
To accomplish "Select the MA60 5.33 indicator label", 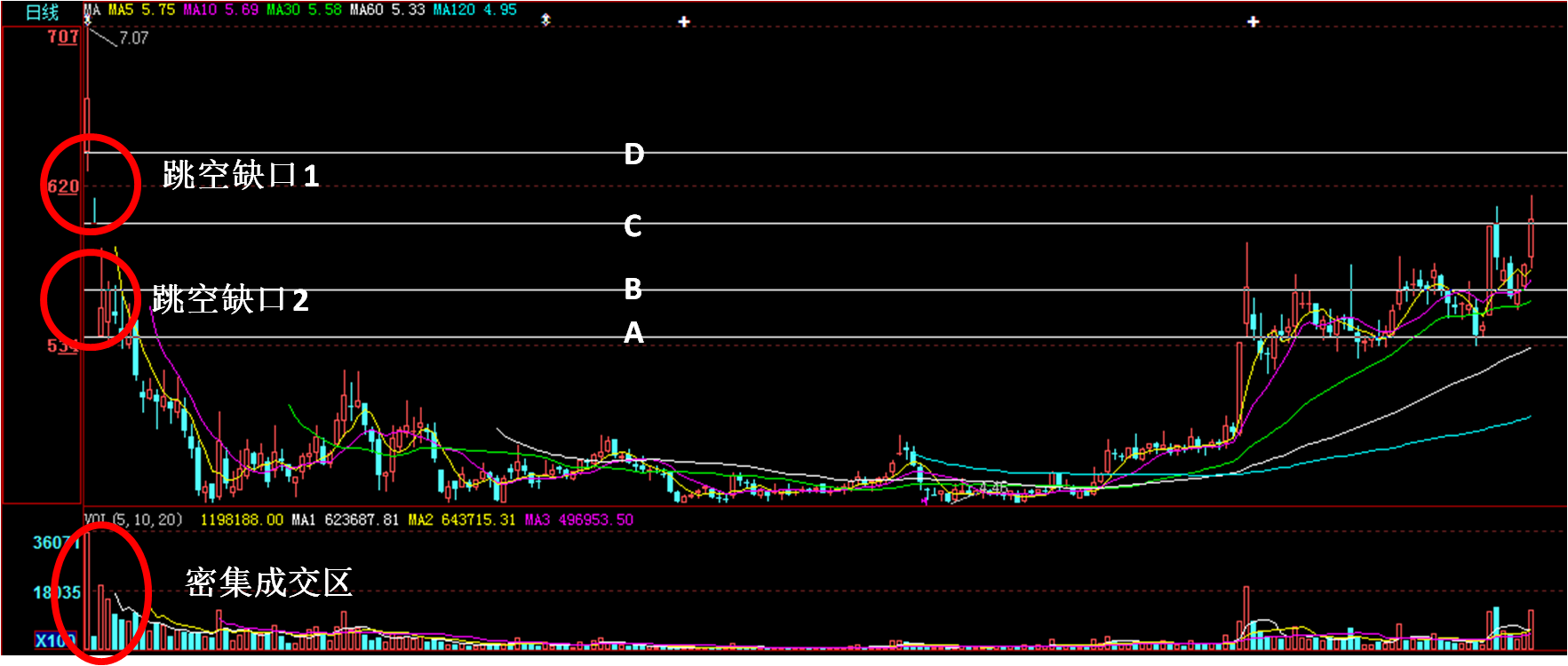I will [387, 10].
